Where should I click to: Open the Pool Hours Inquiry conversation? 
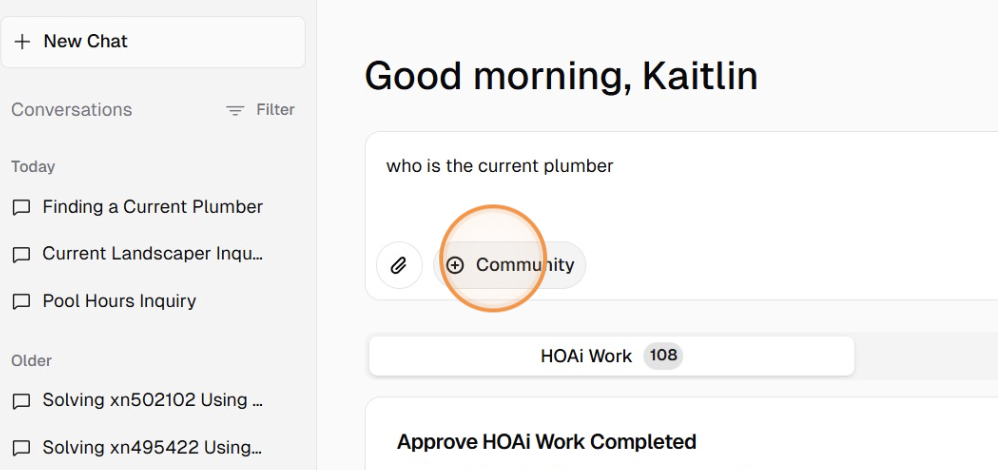[119, 301]
